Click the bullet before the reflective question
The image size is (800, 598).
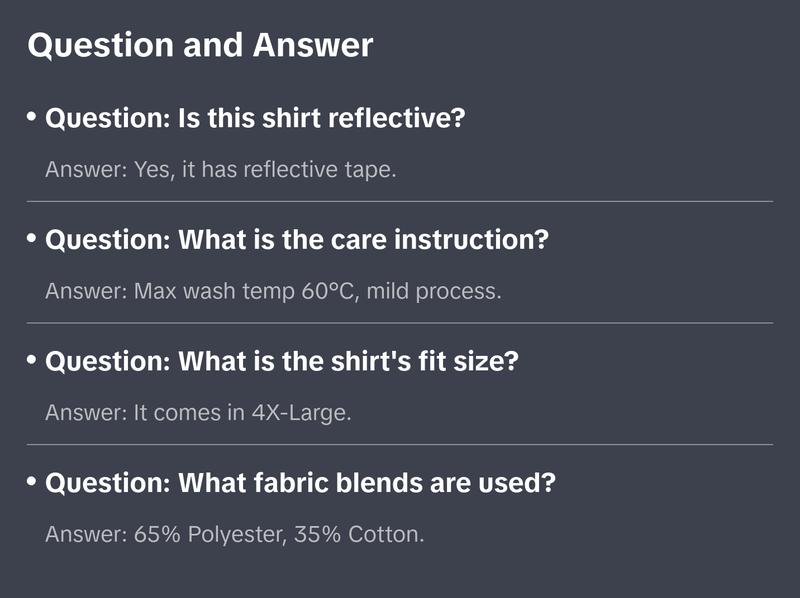[x=32, y=117]
